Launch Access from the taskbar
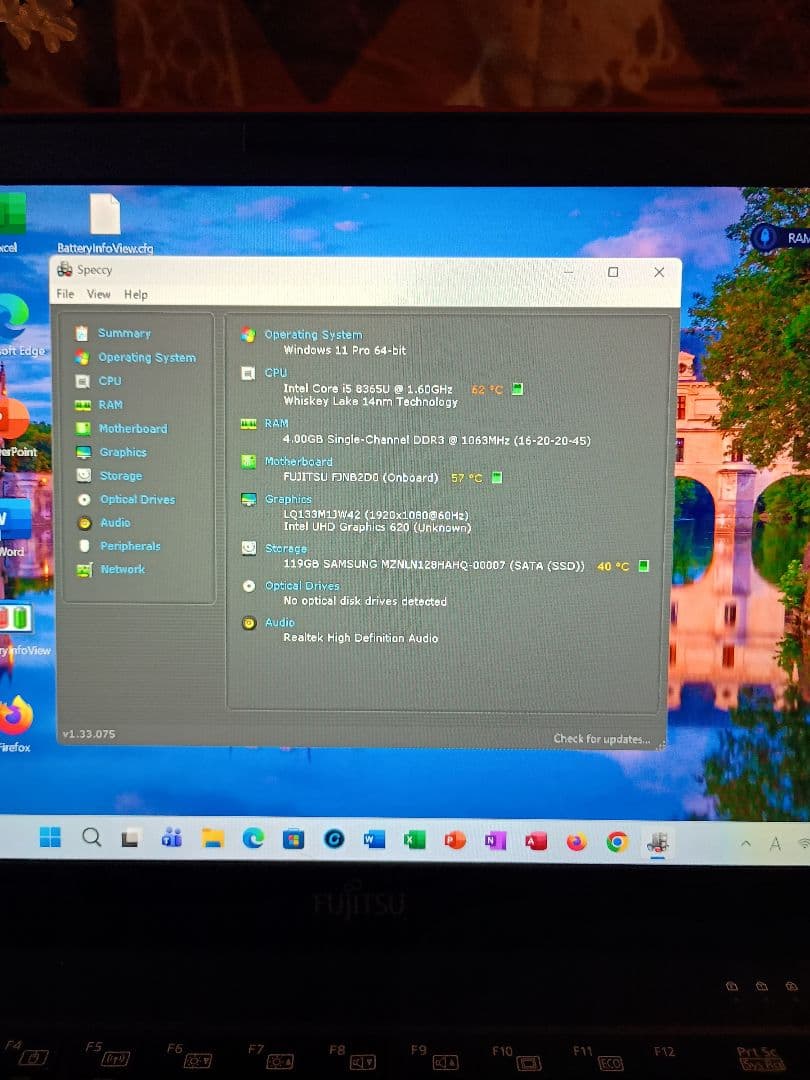This screenshot has height=1080, width=810. [x=536, y=841]
